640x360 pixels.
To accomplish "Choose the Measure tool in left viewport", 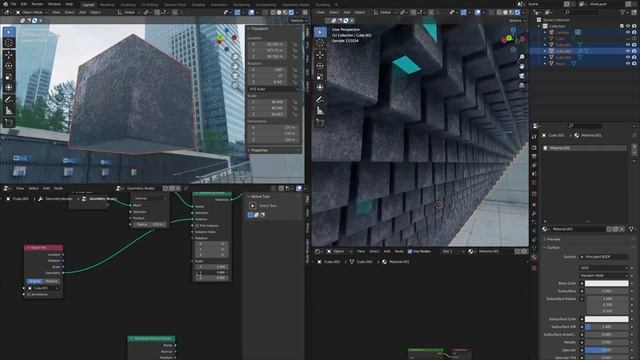I will pos(9,110).
